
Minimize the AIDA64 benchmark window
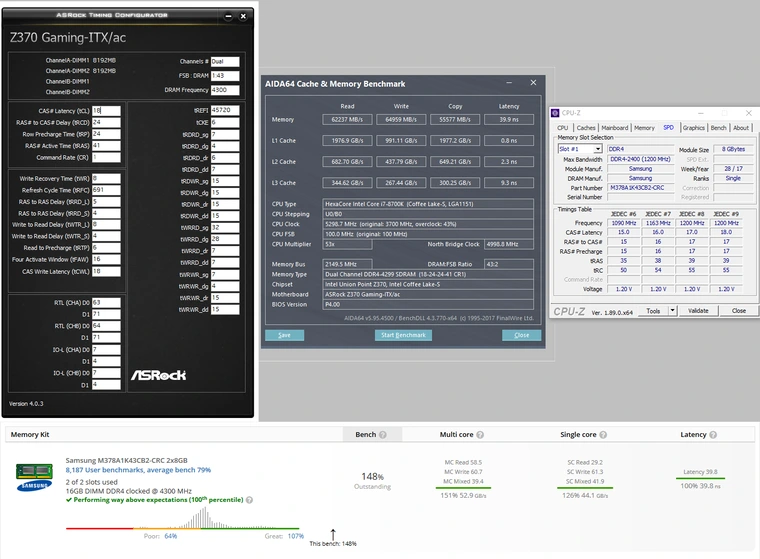[x=509, y=83]
